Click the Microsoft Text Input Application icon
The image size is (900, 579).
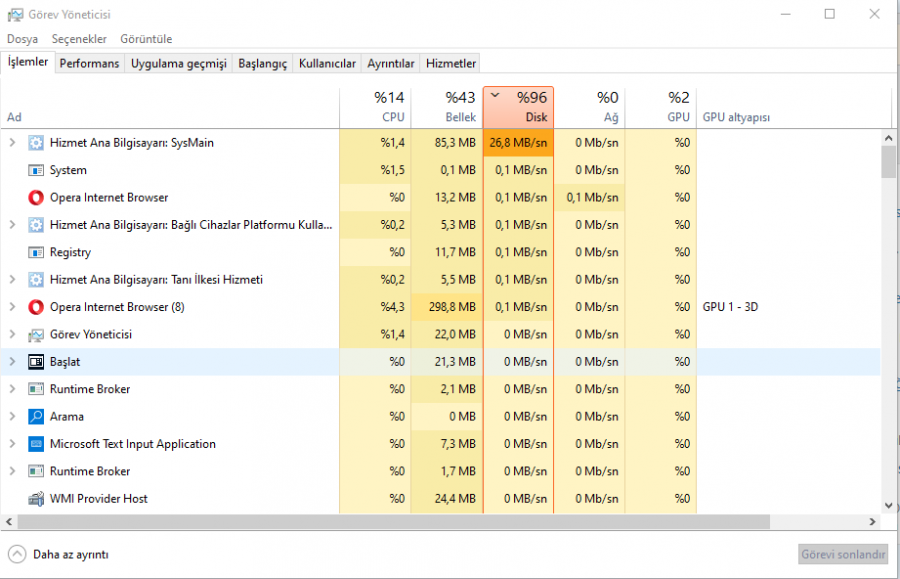click(36, 444)
